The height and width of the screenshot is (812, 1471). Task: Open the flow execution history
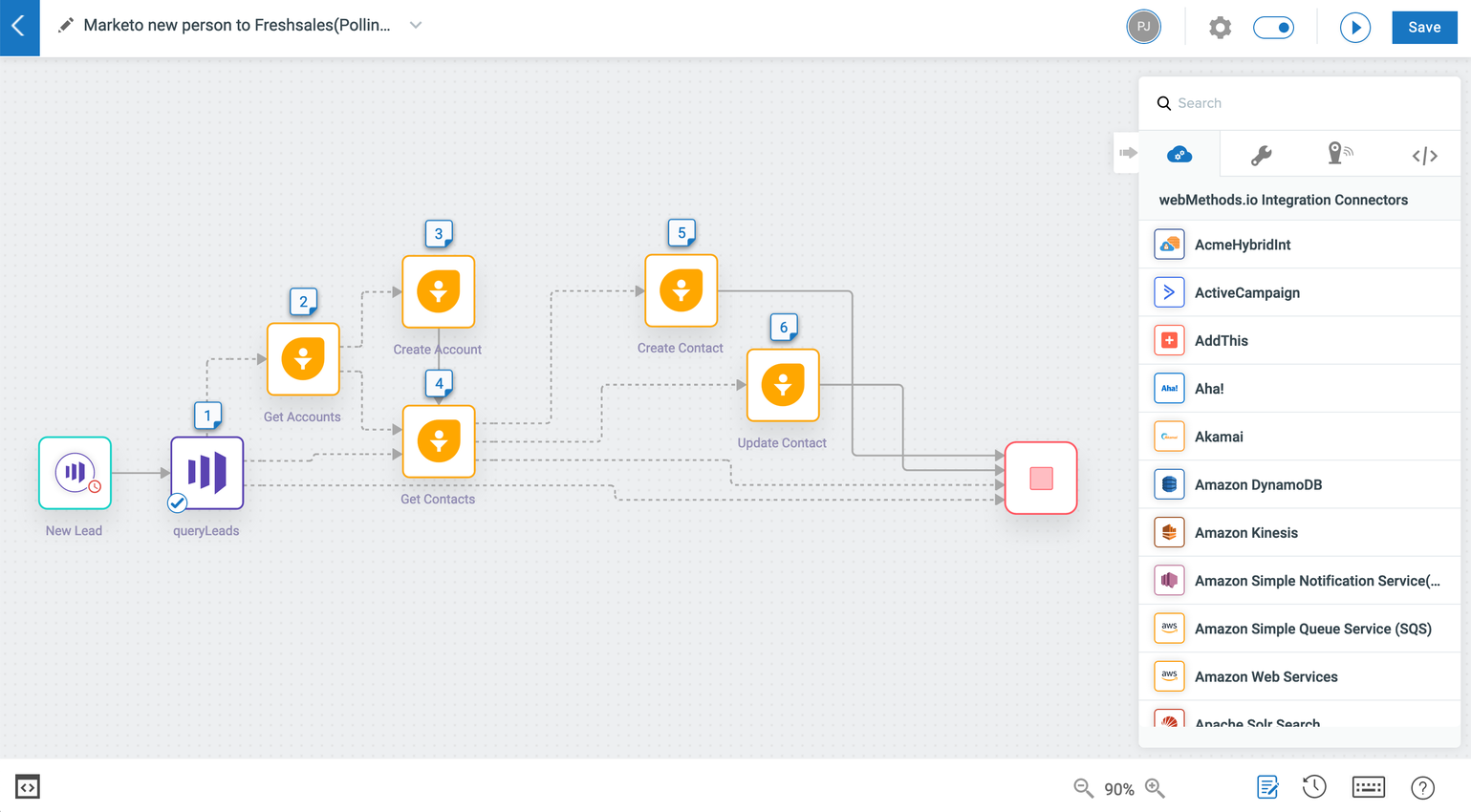click(x=1313, y=787)
